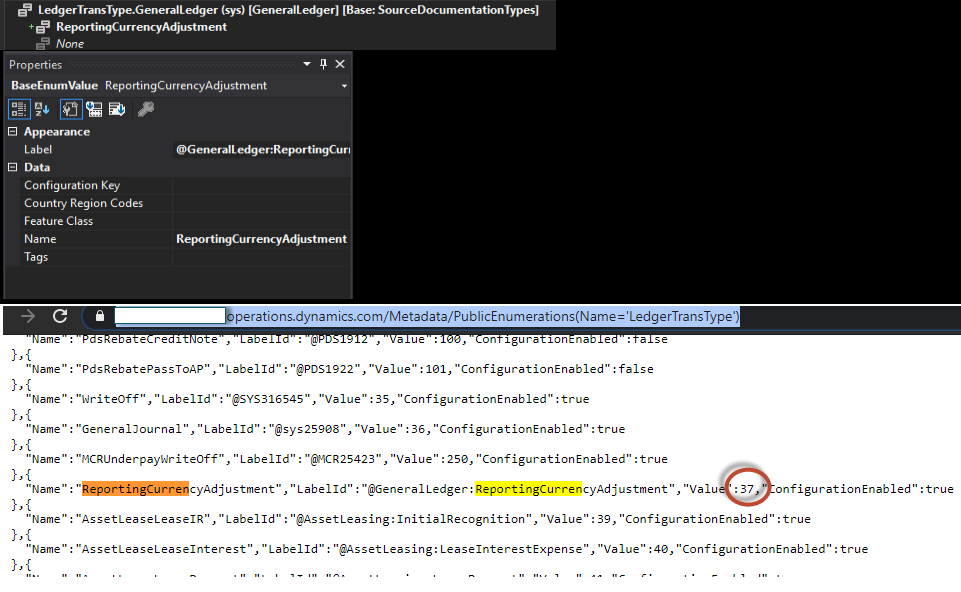Click the PdsRebatePassToAP JSON line
The height and width of the screenshot is (592, 961).
[340, 369]
